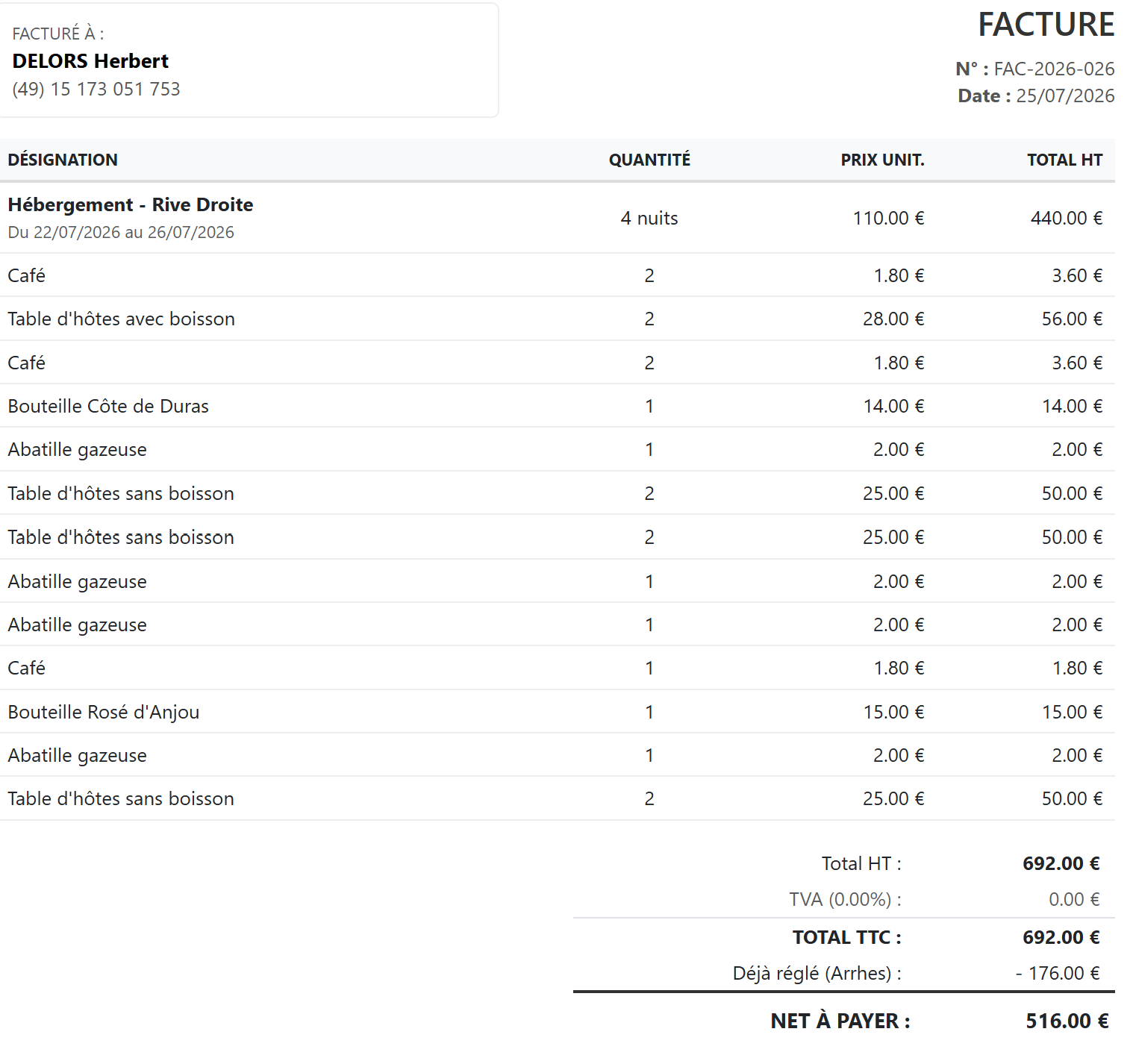Viewport: 1130px width, 1064px height.
Task: Click the stay dates under Hébergement
Action: pos(121,232)
